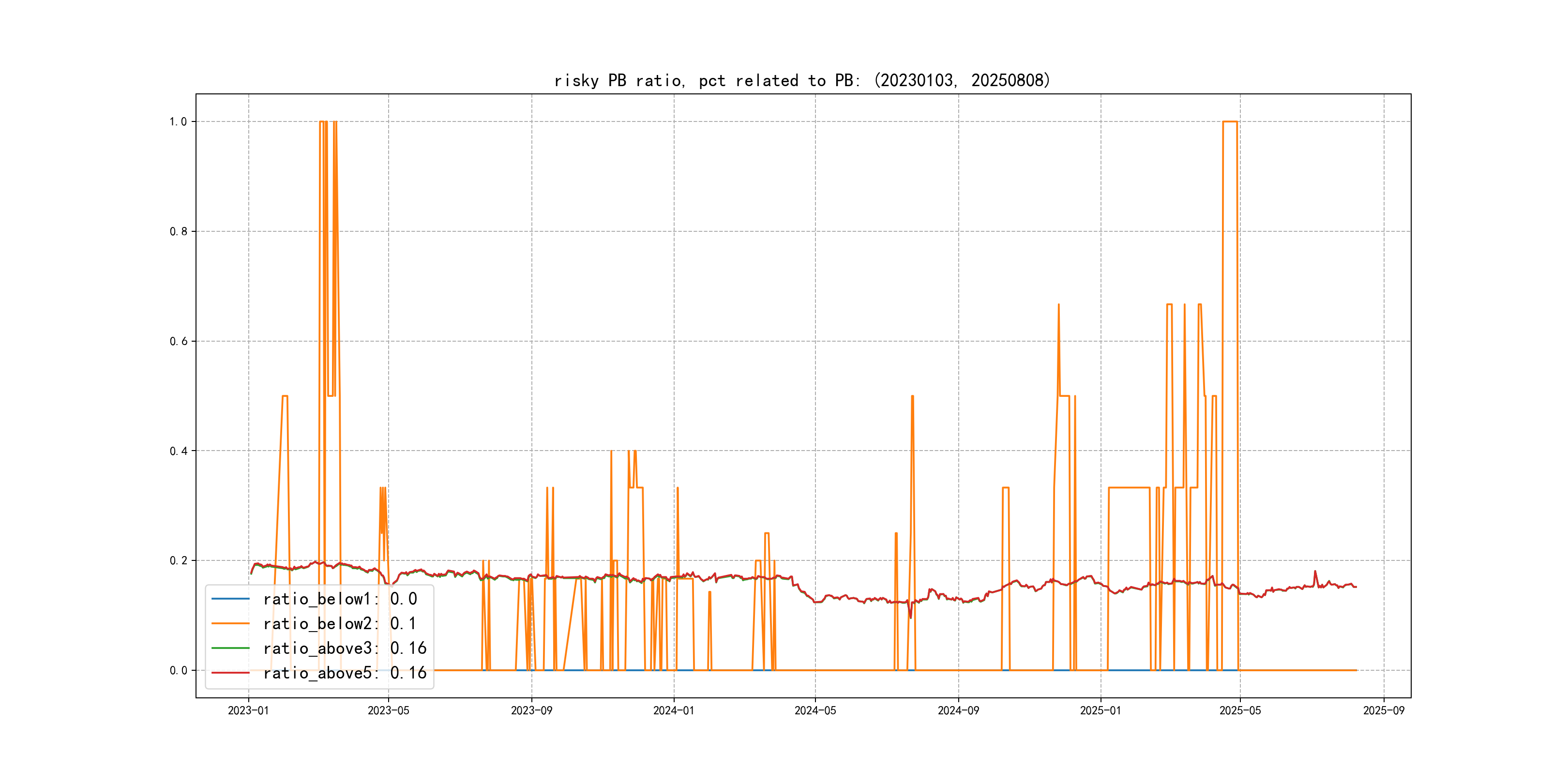1568x784 pixels.
Task: Click the 0.6 y-axis tick label
Action: point(178,342)
